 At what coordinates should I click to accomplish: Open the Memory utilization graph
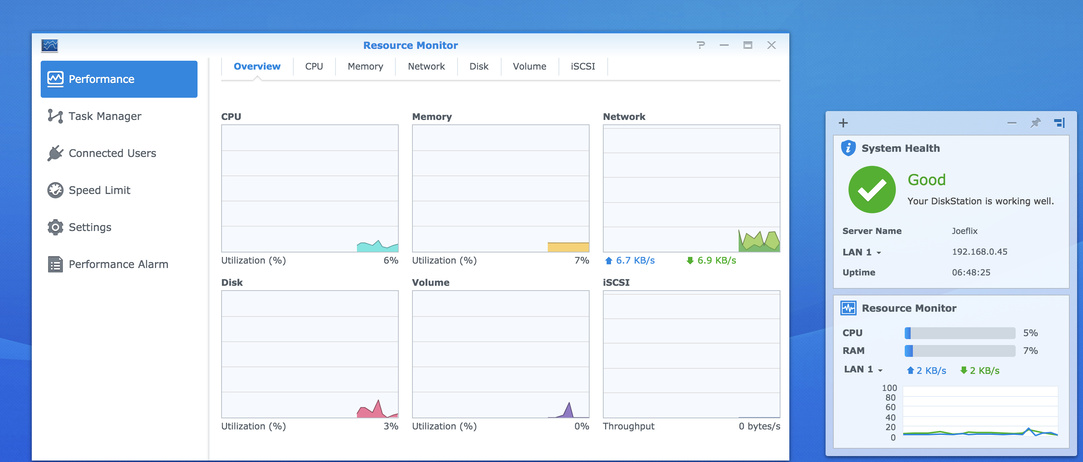(x=501, y=189)
